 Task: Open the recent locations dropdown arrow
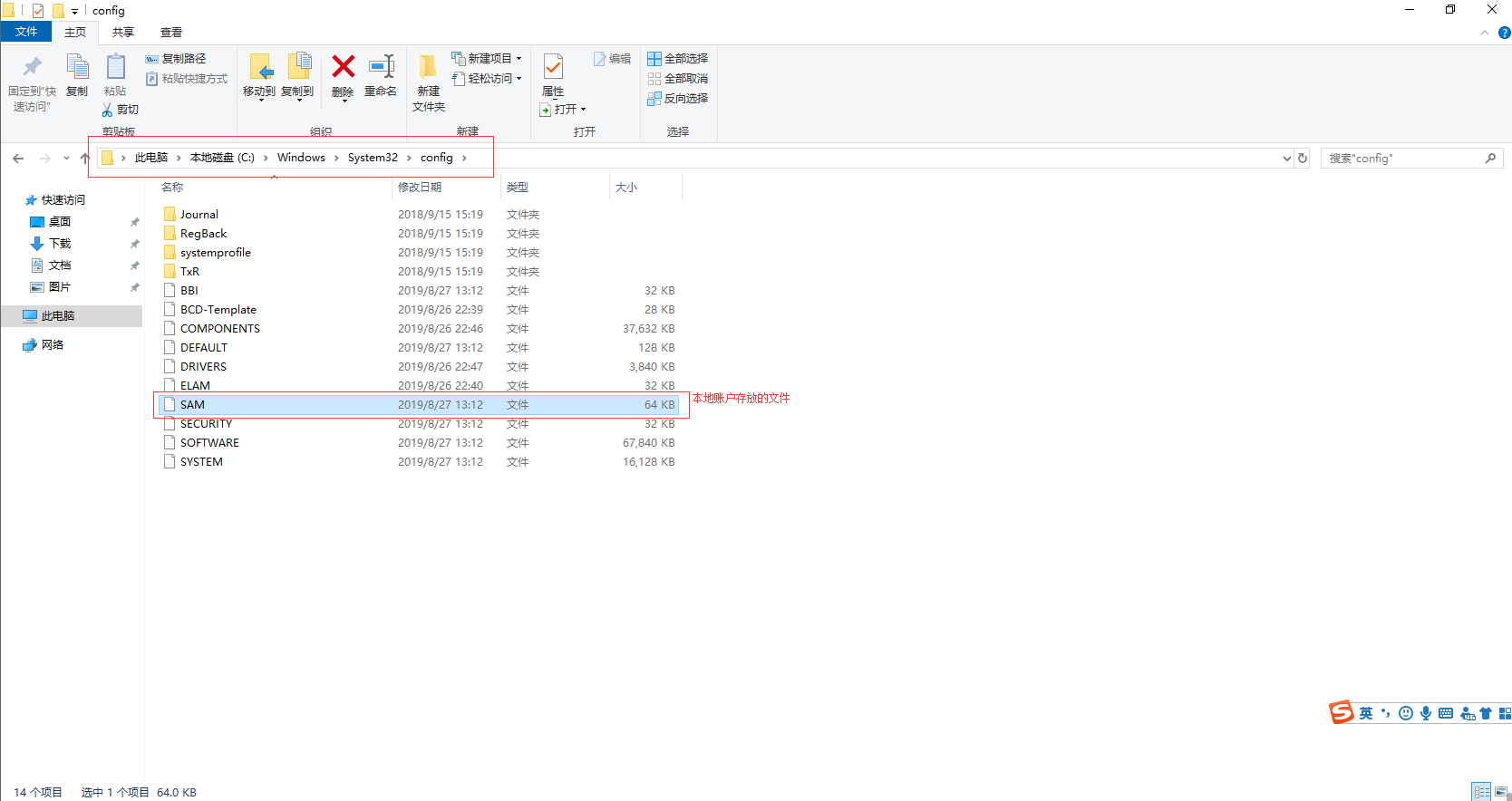pos(66,158)
